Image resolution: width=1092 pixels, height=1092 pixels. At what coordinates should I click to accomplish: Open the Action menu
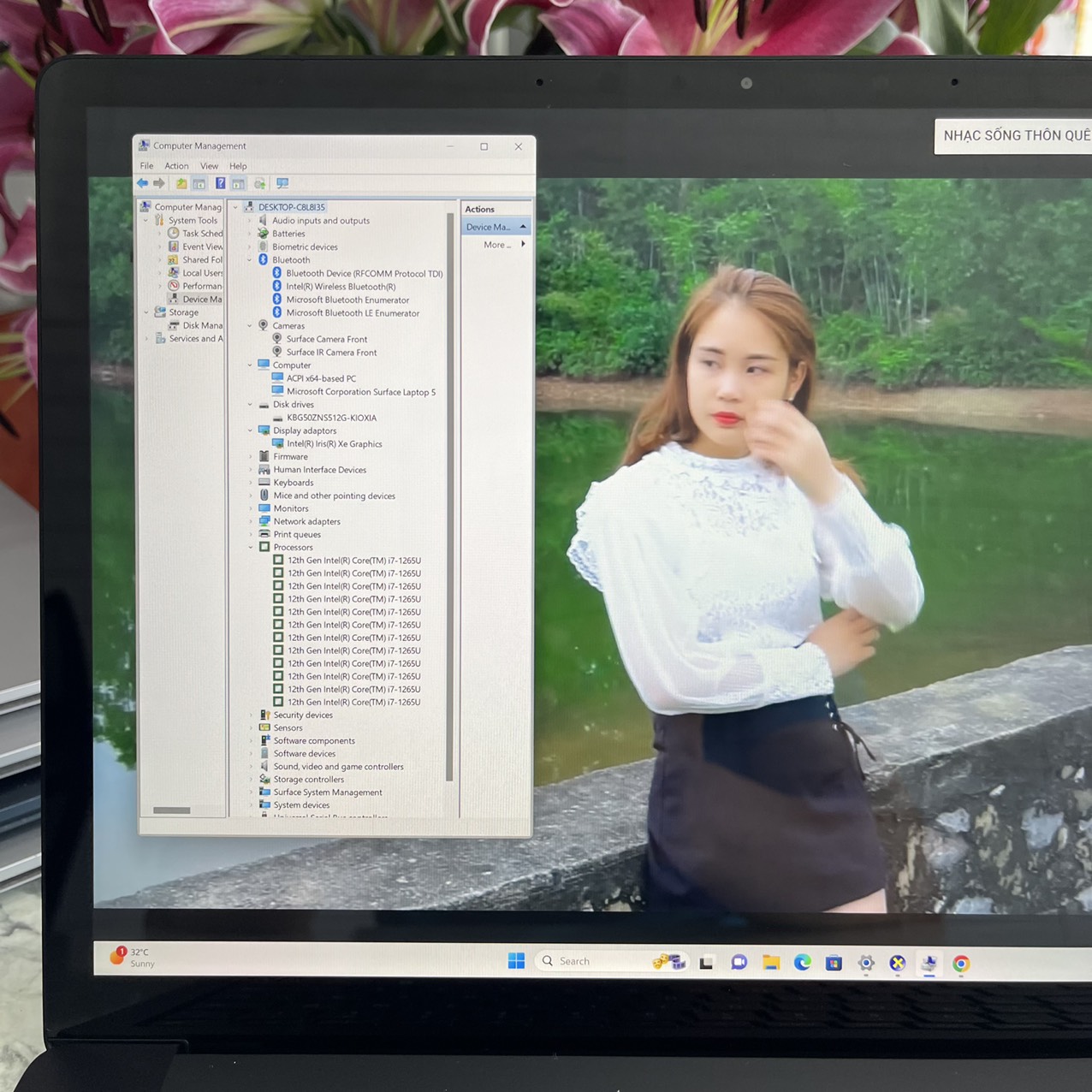[x=176, y=166]
